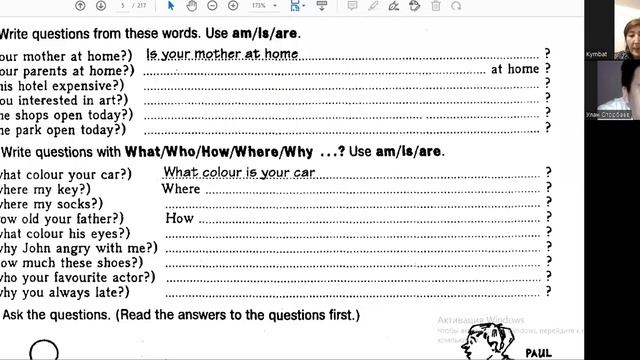Image resolution: width=640 pixels, height=360 pixels.
Task: Open the sign document tool
Action: tap(394, 6)
